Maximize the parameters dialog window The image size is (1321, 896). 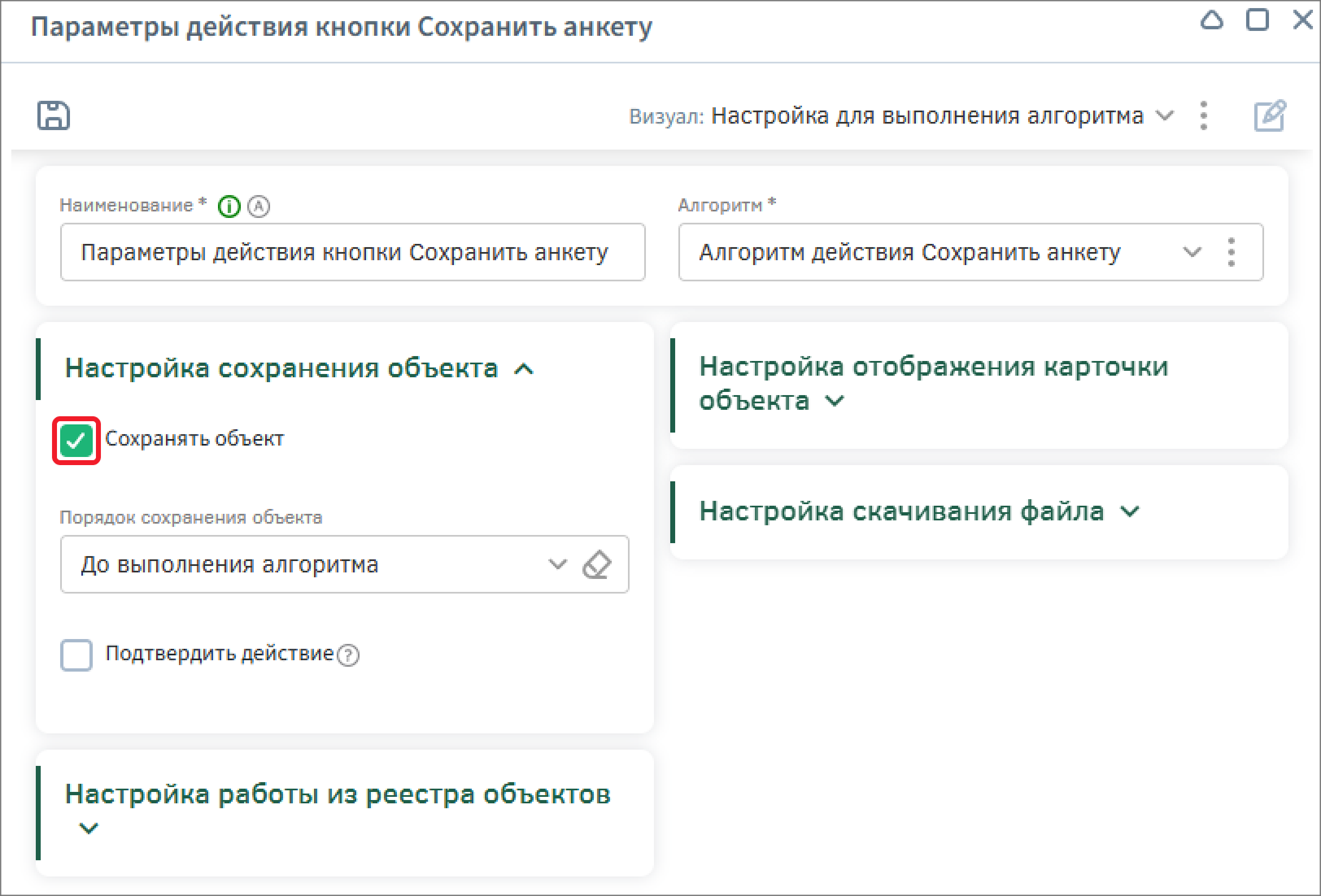(x=1257, y=20)
